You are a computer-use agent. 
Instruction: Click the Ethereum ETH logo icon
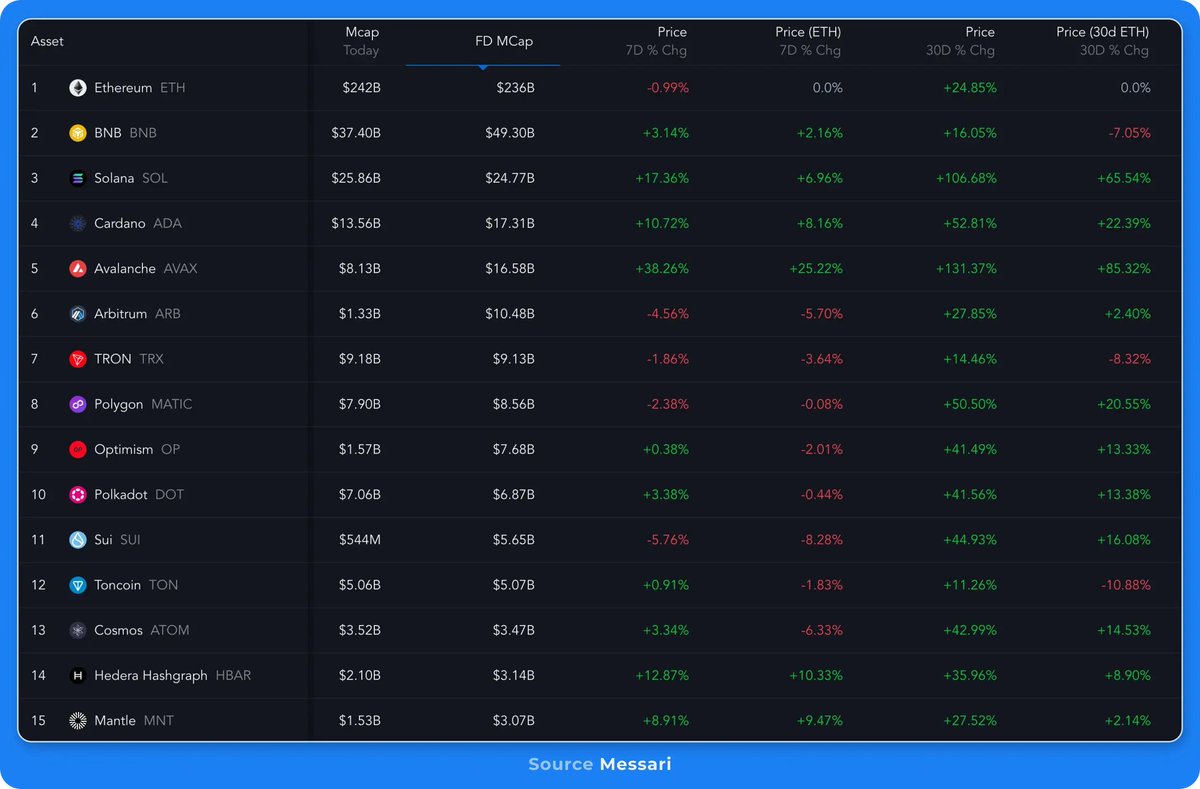(77, 87)
